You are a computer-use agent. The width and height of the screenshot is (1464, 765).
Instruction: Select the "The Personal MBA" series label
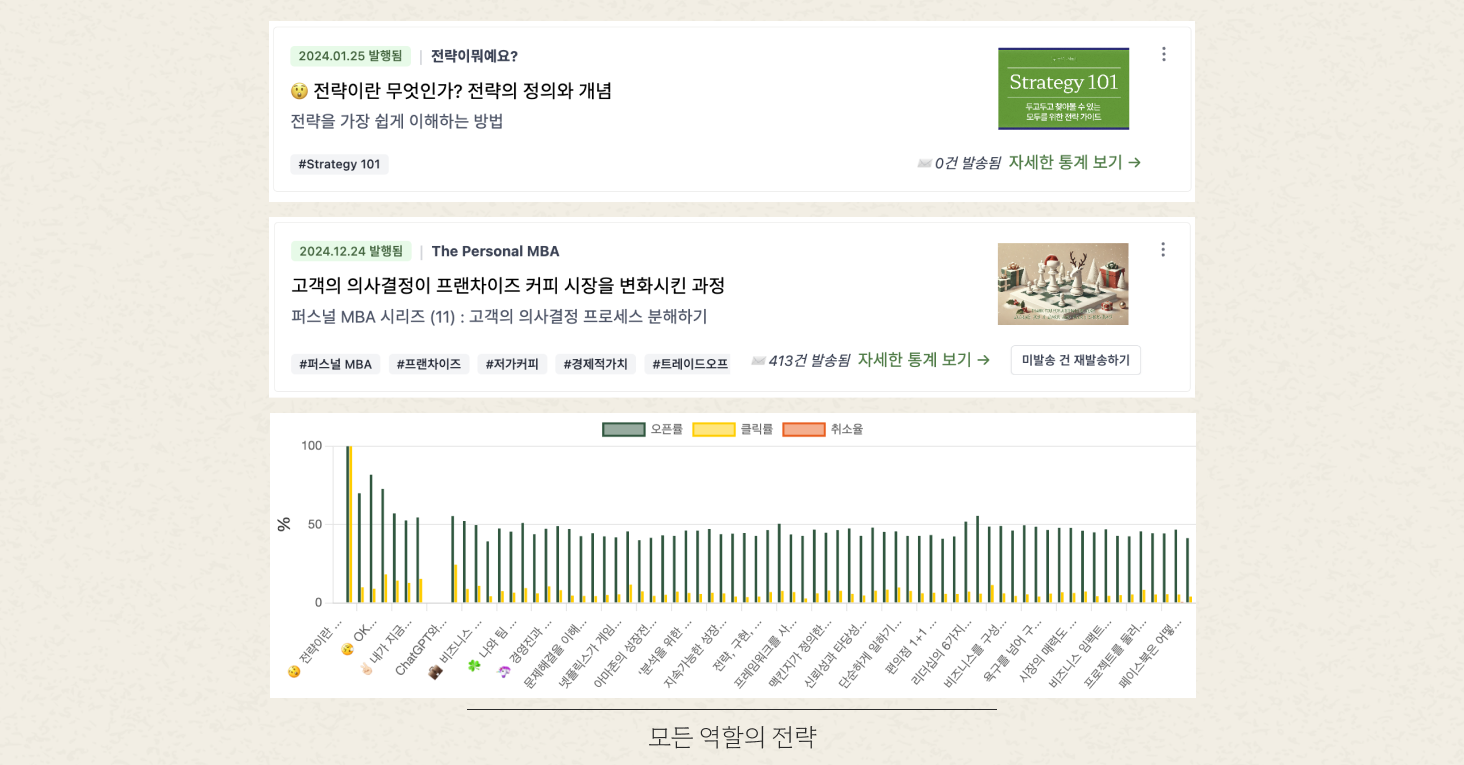pyautogui.click(x=495, y=251)
